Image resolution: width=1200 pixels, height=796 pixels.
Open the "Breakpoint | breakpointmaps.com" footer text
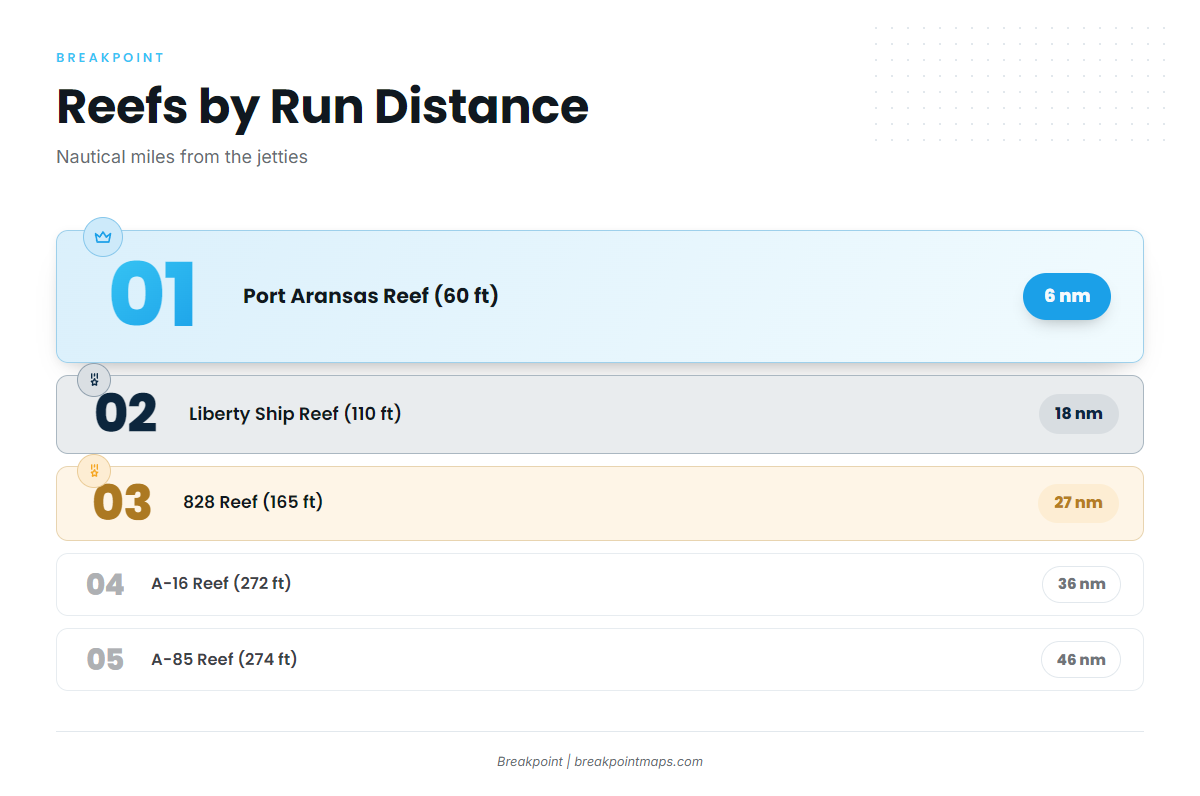pyautogui.click(x=600, y=761)
